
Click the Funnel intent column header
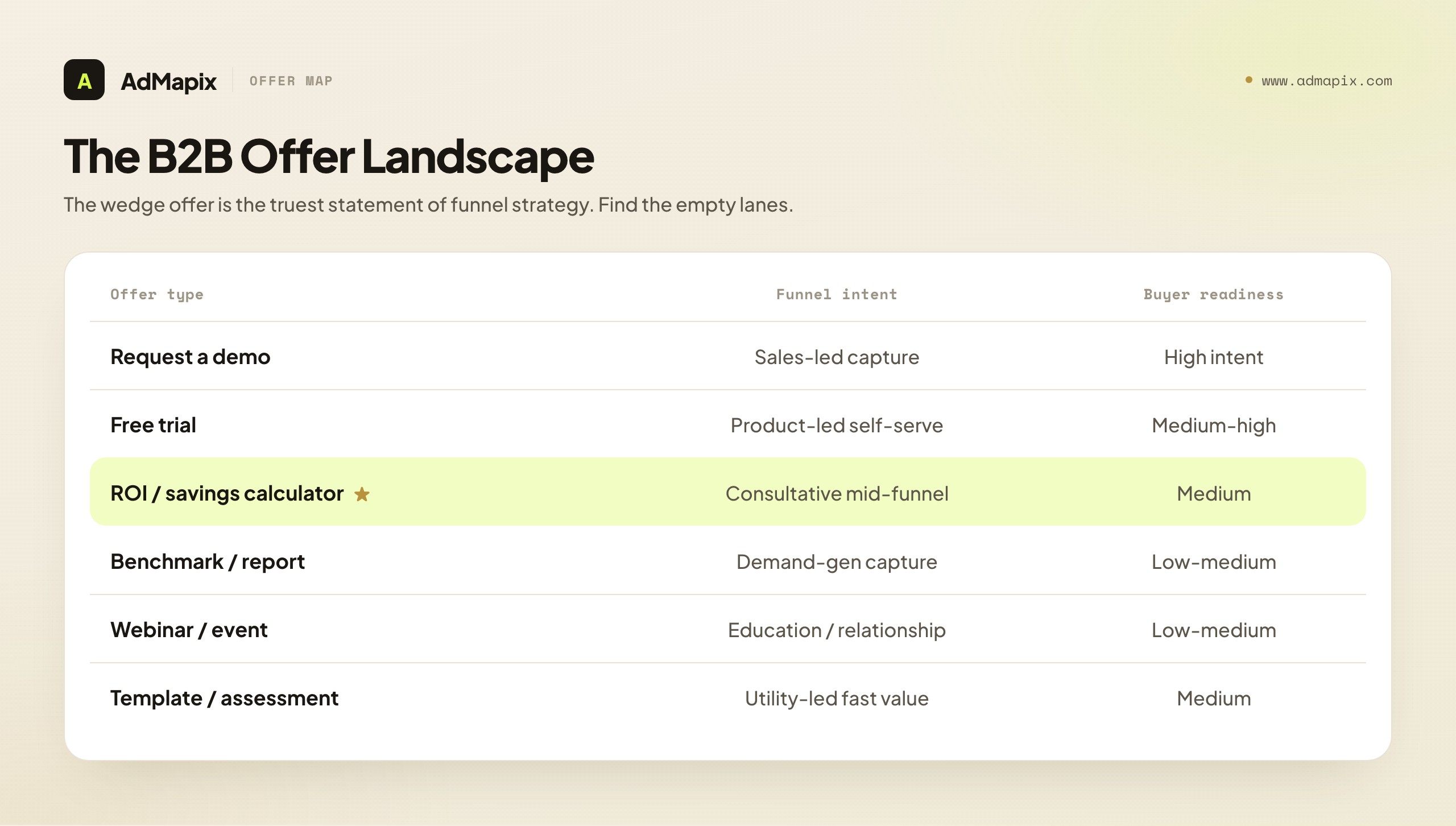(837, 294)
